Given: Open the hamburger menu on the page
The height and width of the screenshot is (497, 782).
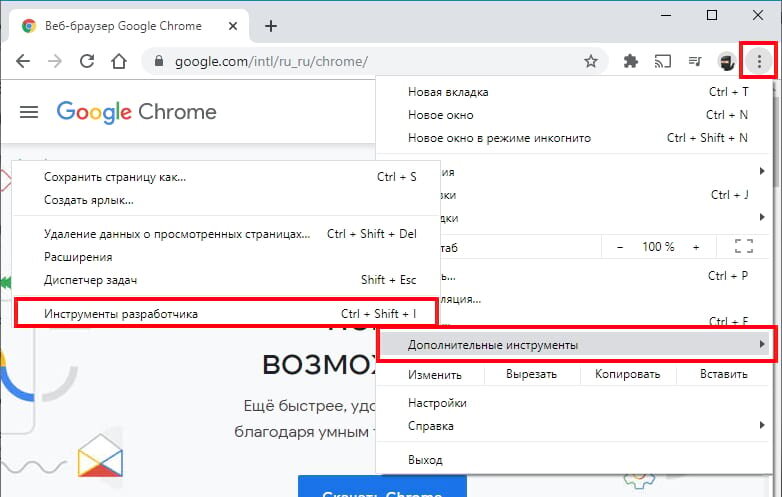Looking at the screenshot, I should [29, 112].
